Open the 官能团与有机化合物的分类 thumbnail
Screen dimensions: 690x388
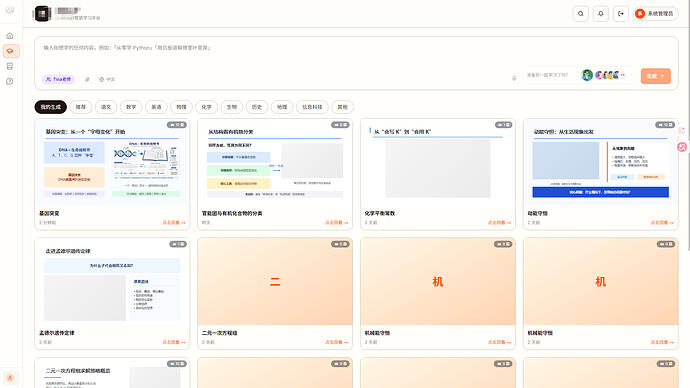tap(275, 162)
